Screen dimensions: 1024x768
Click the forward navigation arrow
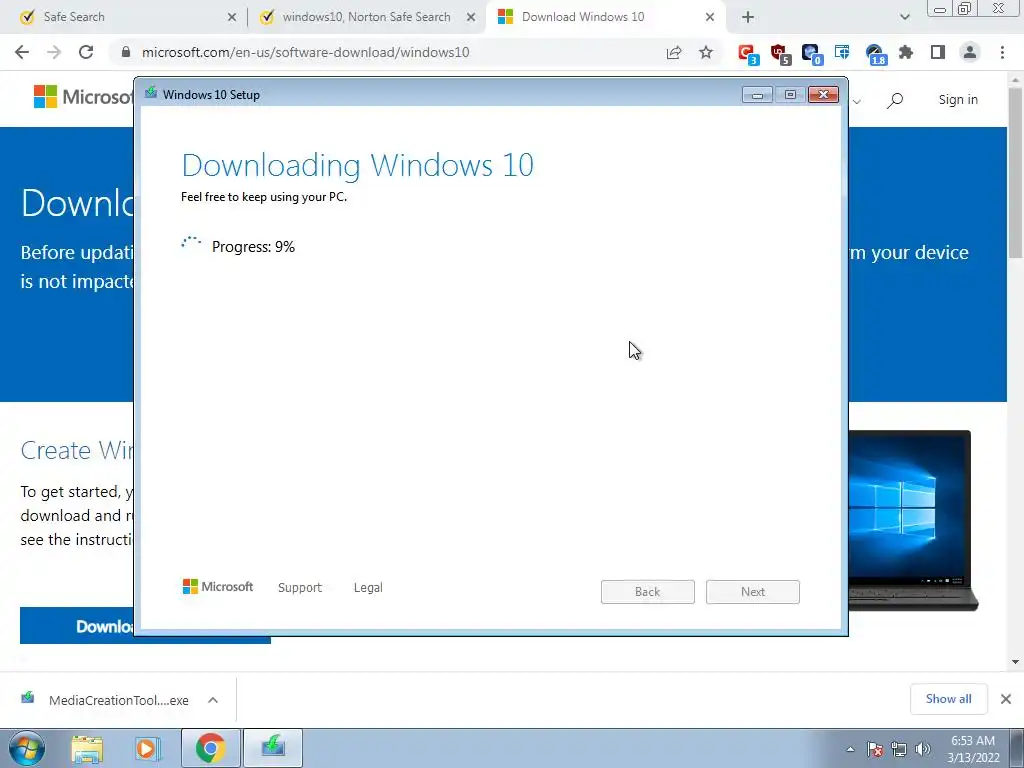tap(54, 52)
